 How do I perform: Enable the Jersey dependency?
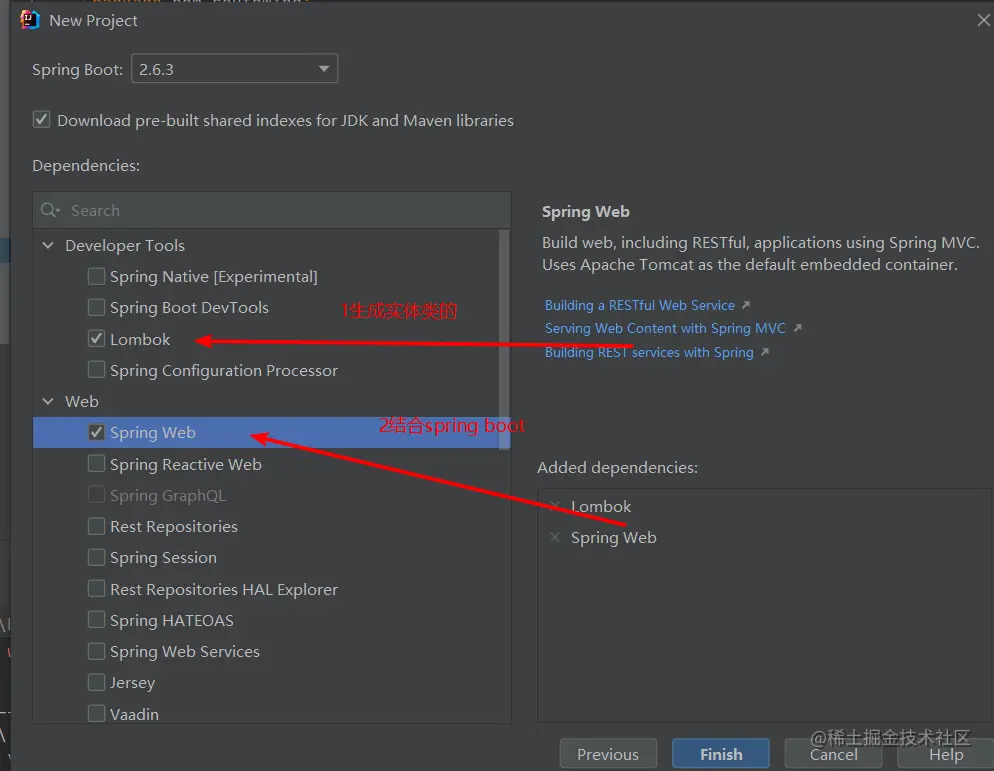[x=96, y=682]
